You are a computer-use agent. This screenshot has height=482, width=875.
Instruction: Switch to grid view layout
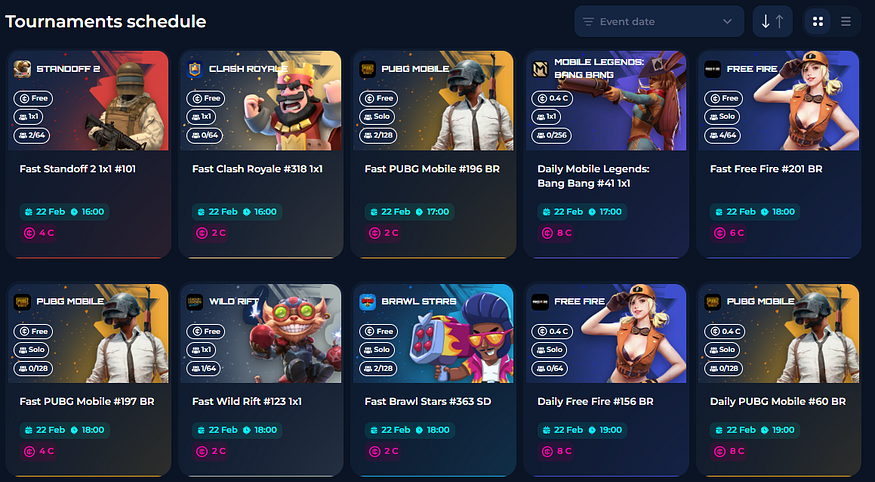point(818,22)
